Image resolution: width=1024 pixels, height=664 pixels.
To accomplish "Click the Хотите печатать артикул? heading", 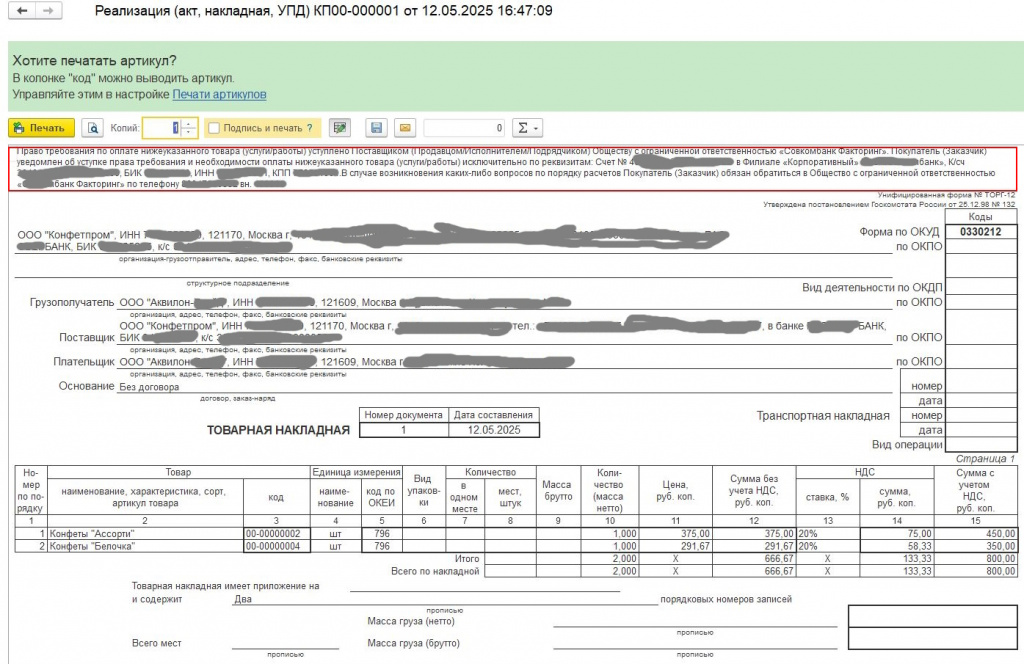I will (94, 61).
